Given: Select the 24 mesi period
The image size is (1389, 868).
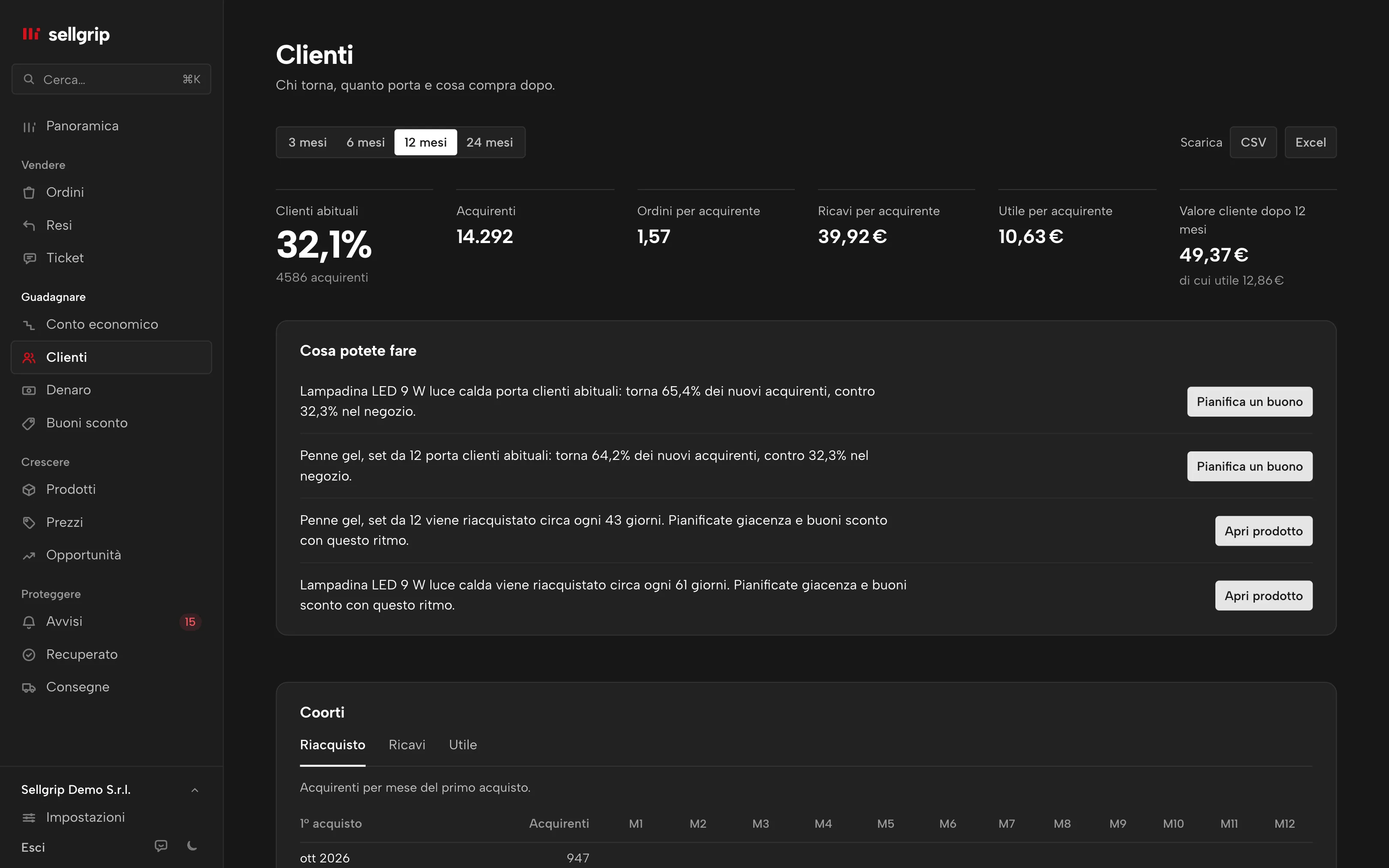Looking at the screenshot, I should coord(490,142).
